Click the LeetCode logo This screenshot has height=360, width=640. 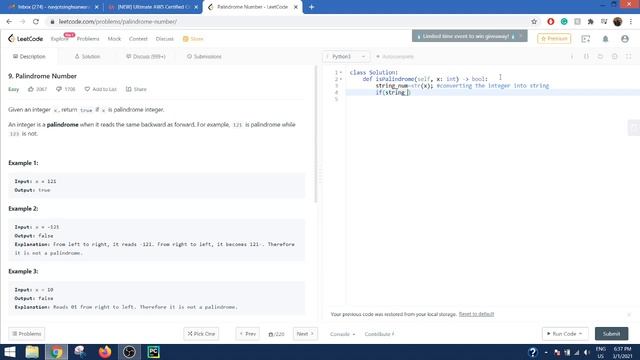25,39
